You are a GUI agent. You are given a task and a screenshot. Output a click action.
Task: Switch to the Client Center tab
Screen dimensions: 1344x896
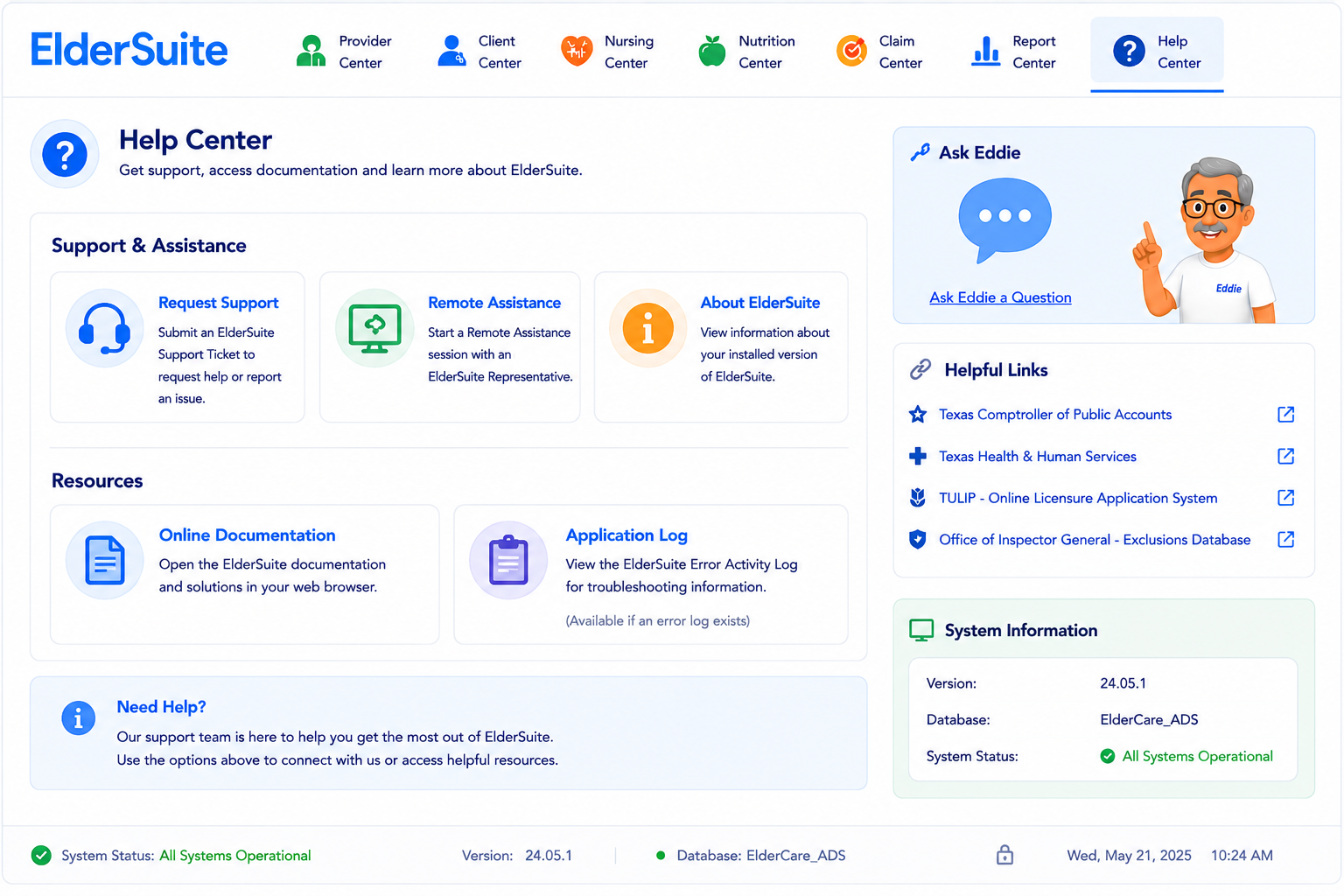click(x=479, y=52)
